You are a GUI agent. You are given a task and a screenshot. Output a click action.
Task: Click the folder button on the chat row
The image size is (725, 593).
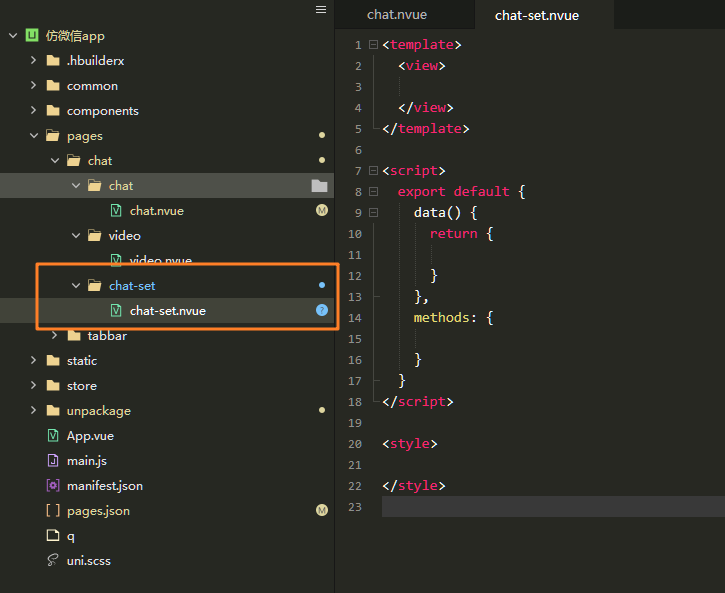coord(319,186)
